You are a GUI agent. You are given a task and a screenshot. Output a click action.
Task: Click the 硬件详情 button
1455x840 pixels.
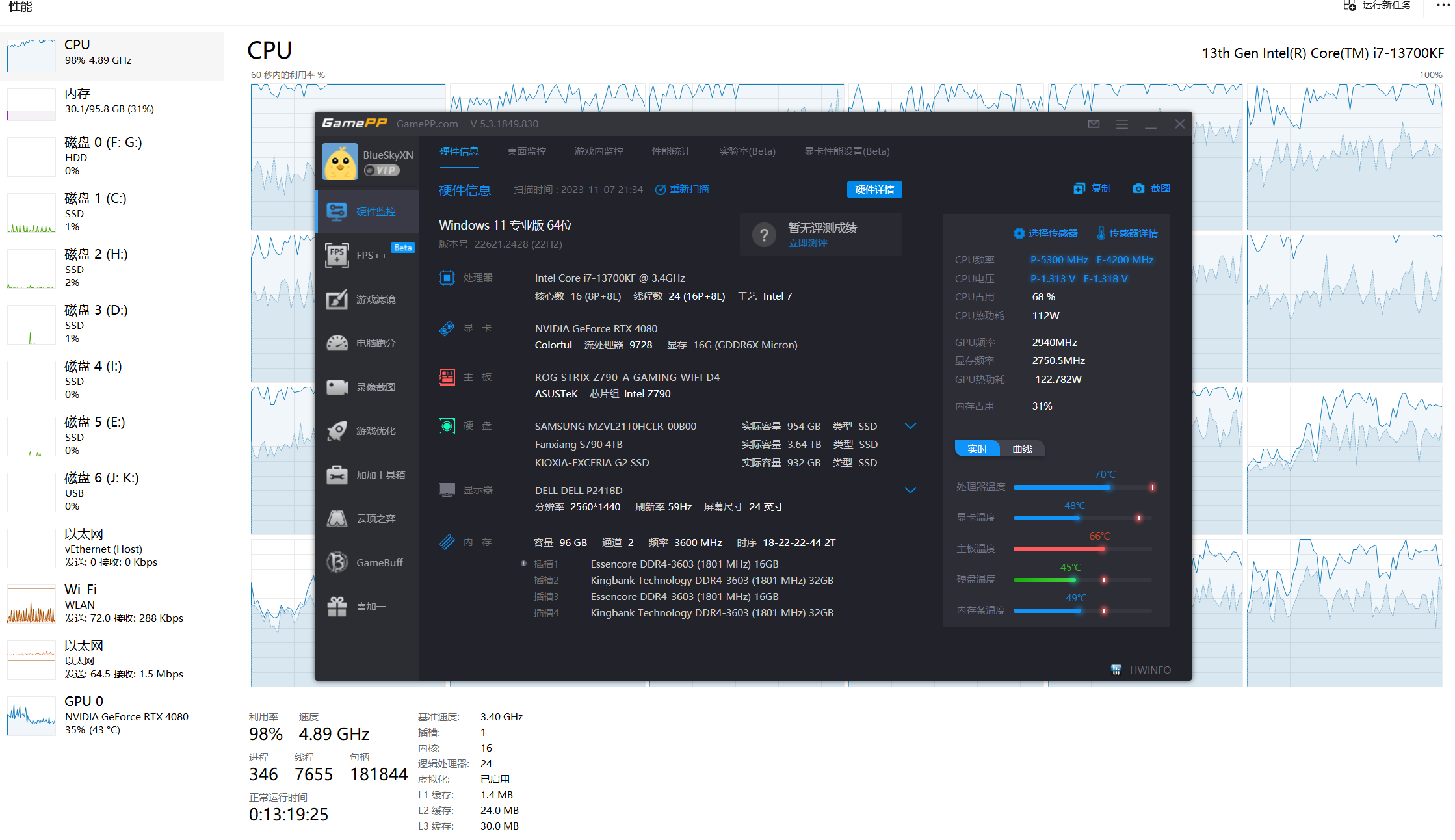coord(874,189)
